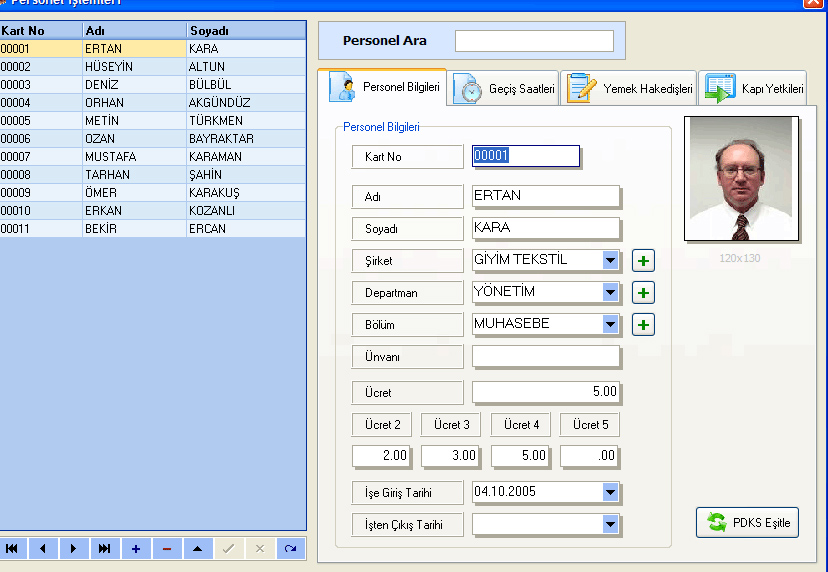The width and height of the screenshot is (828, 572).
Task: Add new record with plus navigator button
Action: coord(136,549)
